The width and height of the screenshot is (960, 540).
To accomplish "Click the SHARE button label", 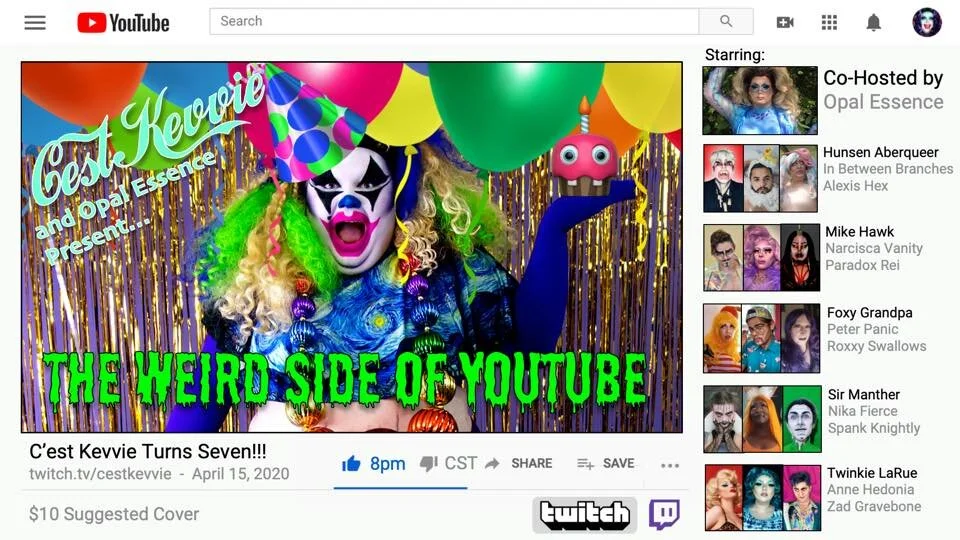I will coord(531,463).
